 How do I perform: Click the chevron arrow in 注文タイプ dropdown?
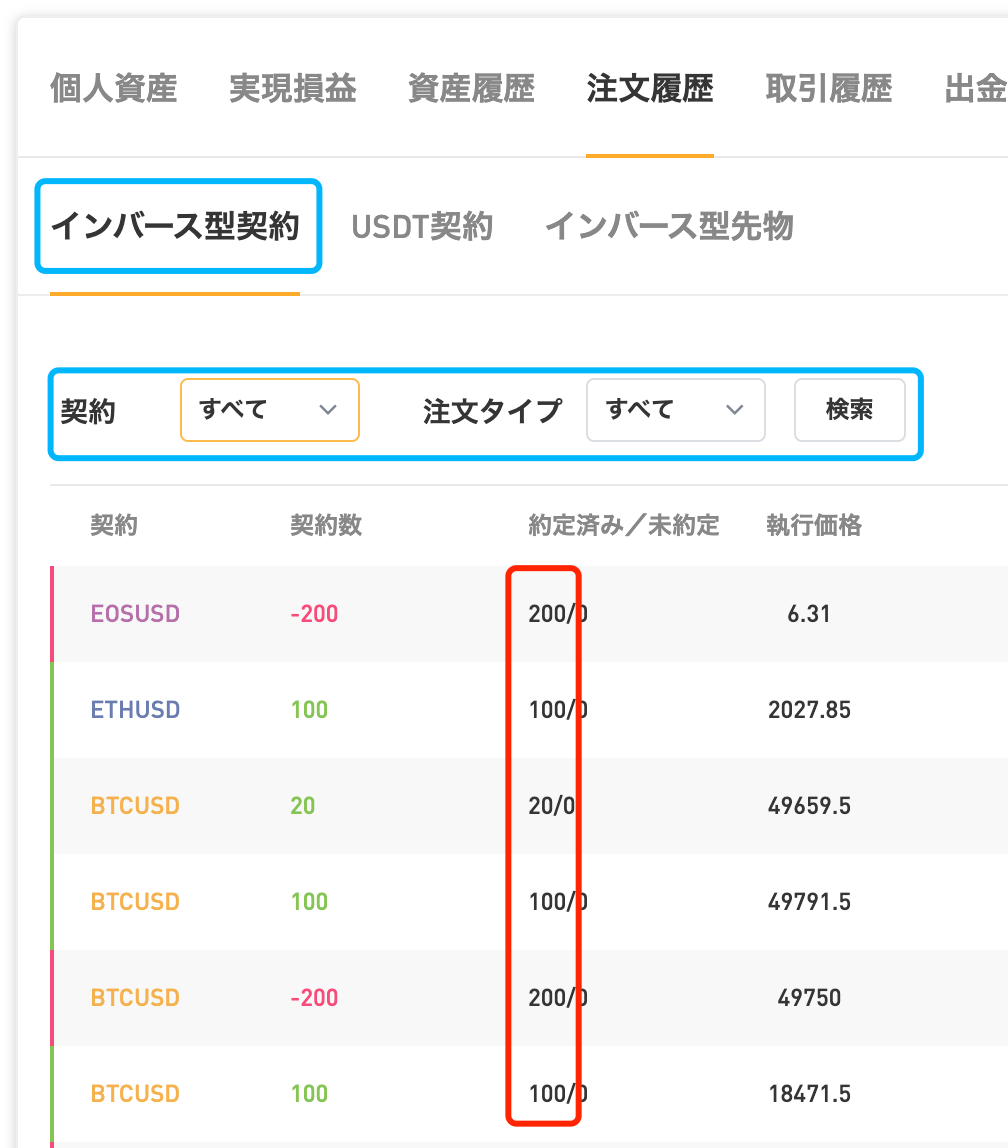[x=734, y=410]
